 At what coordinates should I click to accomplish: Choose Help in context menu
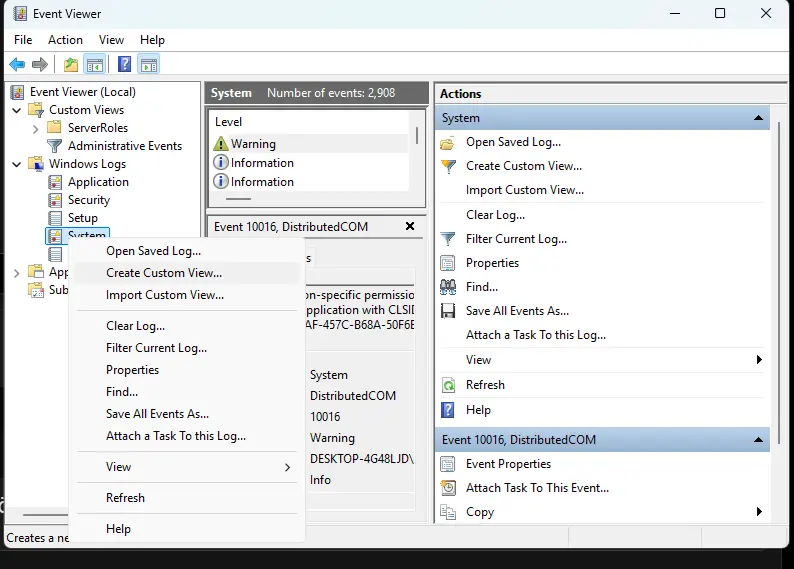point(187,529)
